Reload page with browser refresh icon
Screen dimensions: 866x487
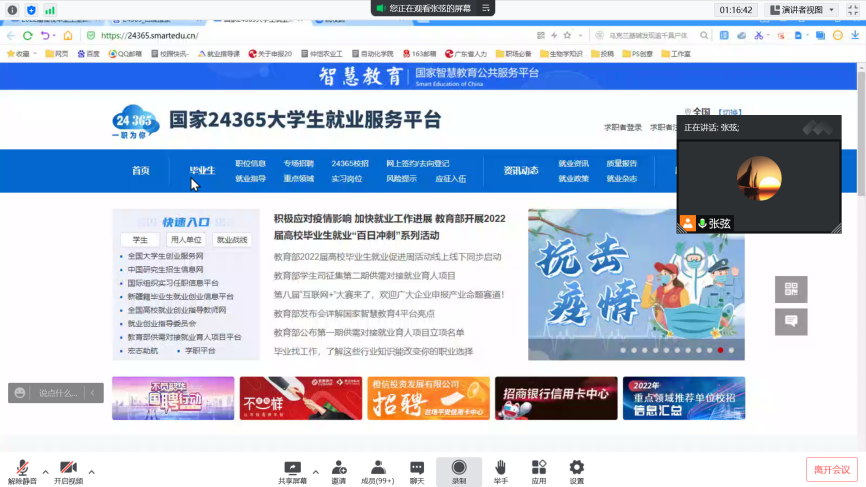pyautogui.click(x=28, y=35)
